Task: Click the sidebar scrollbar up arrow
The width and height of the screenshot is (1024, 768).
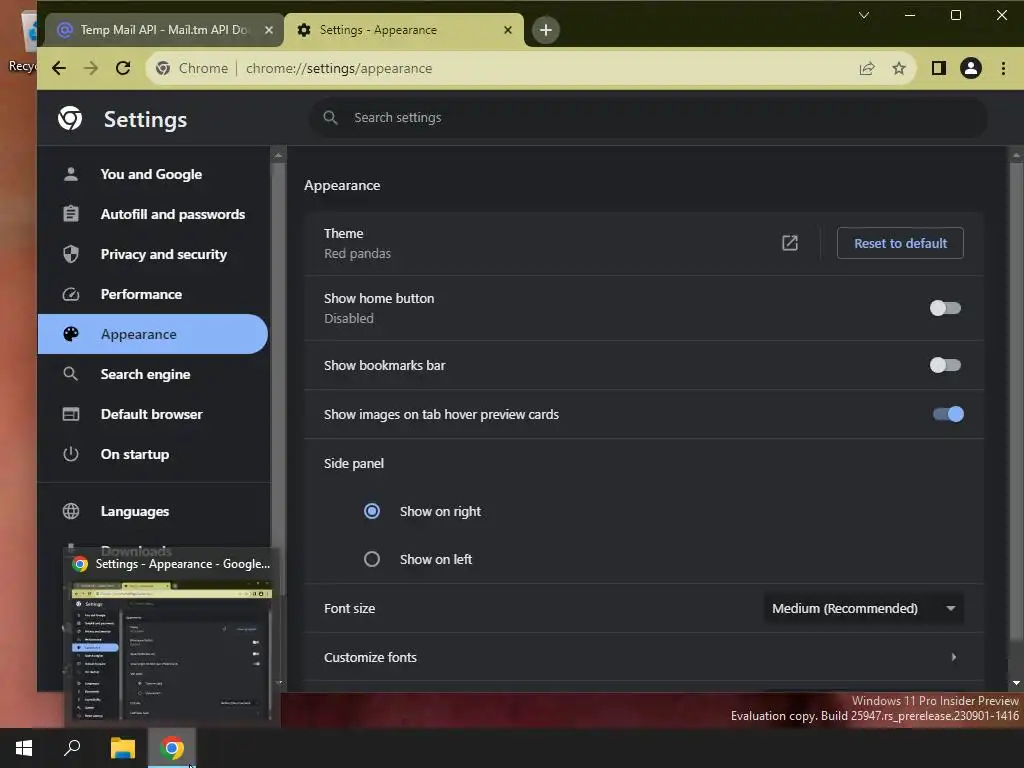Action: tap(278, 155)
